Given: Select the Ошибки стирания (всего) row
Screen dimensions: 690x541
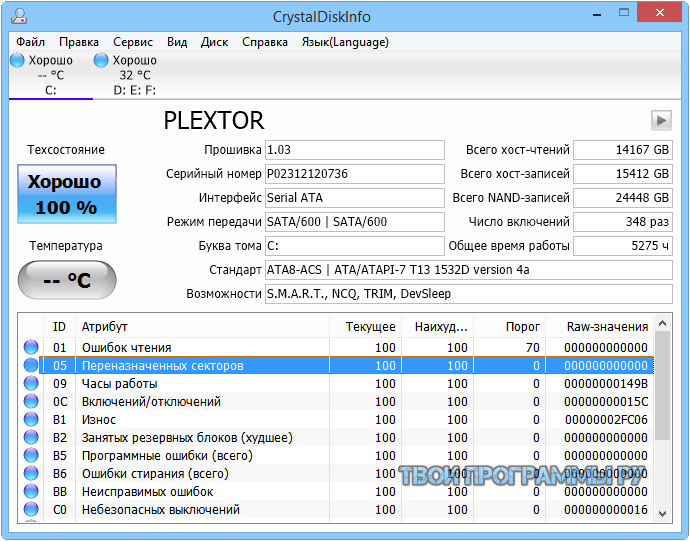Looking at the screenshot, I should (336, 474).
